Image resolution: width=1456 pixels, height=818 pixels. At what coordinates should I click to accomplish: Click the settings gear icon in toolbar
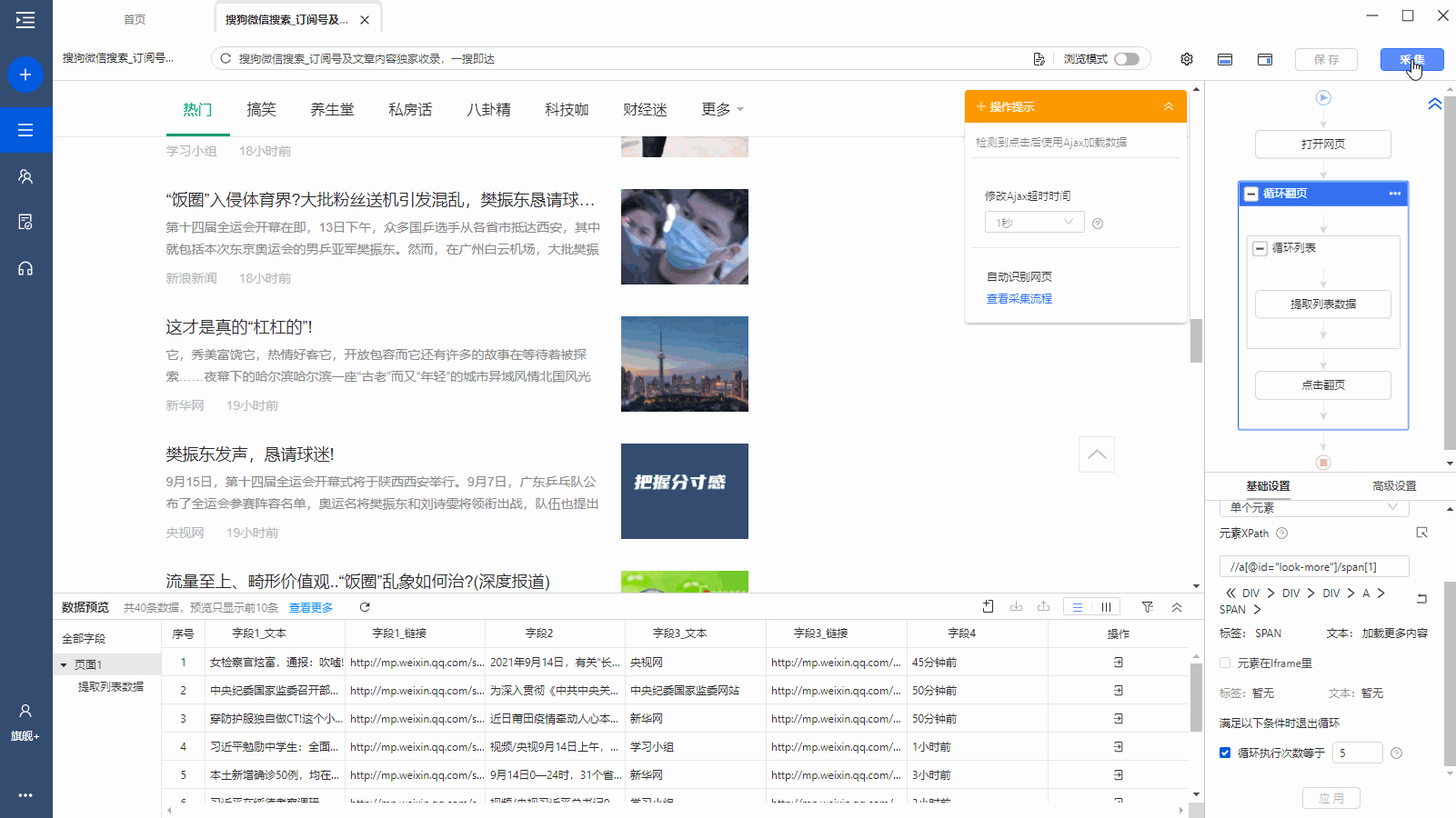tap(1187, 59)
